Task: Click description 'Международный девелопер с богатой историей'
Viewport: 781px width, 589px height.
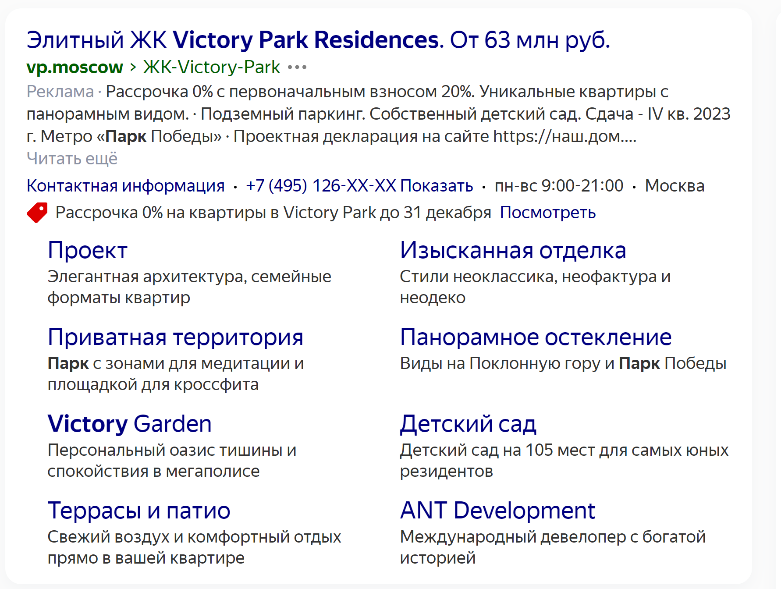Action: click(x=553, y=547)
